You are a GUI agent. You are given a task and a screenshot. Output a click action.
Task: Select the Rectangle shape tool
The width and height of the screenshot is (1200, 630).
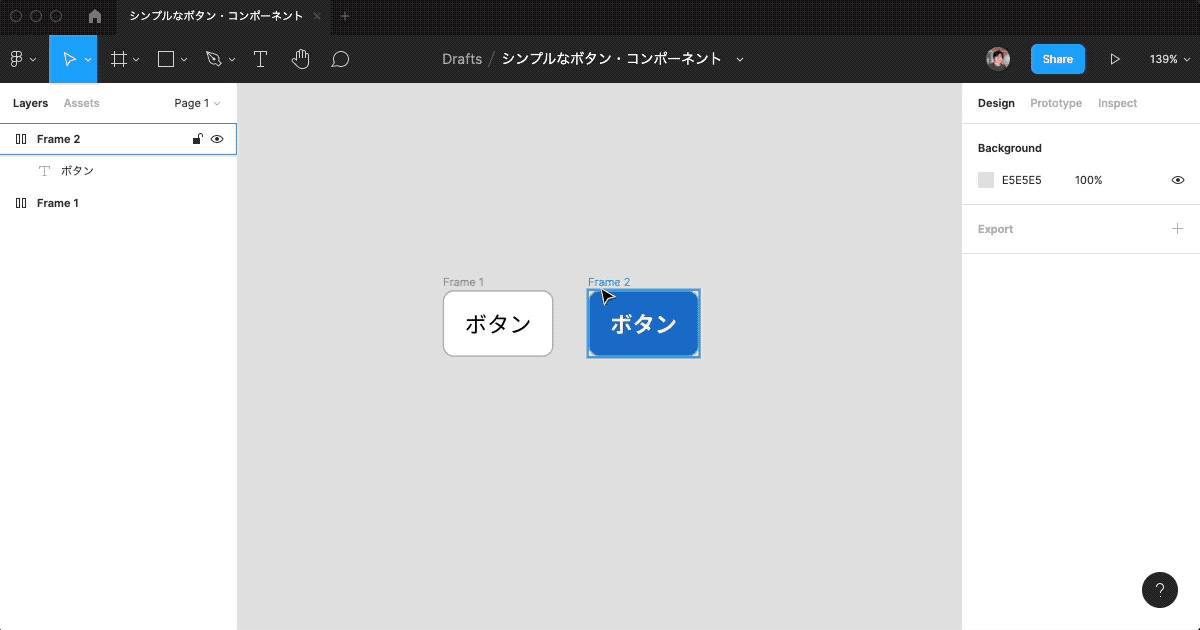pos(164,59)
